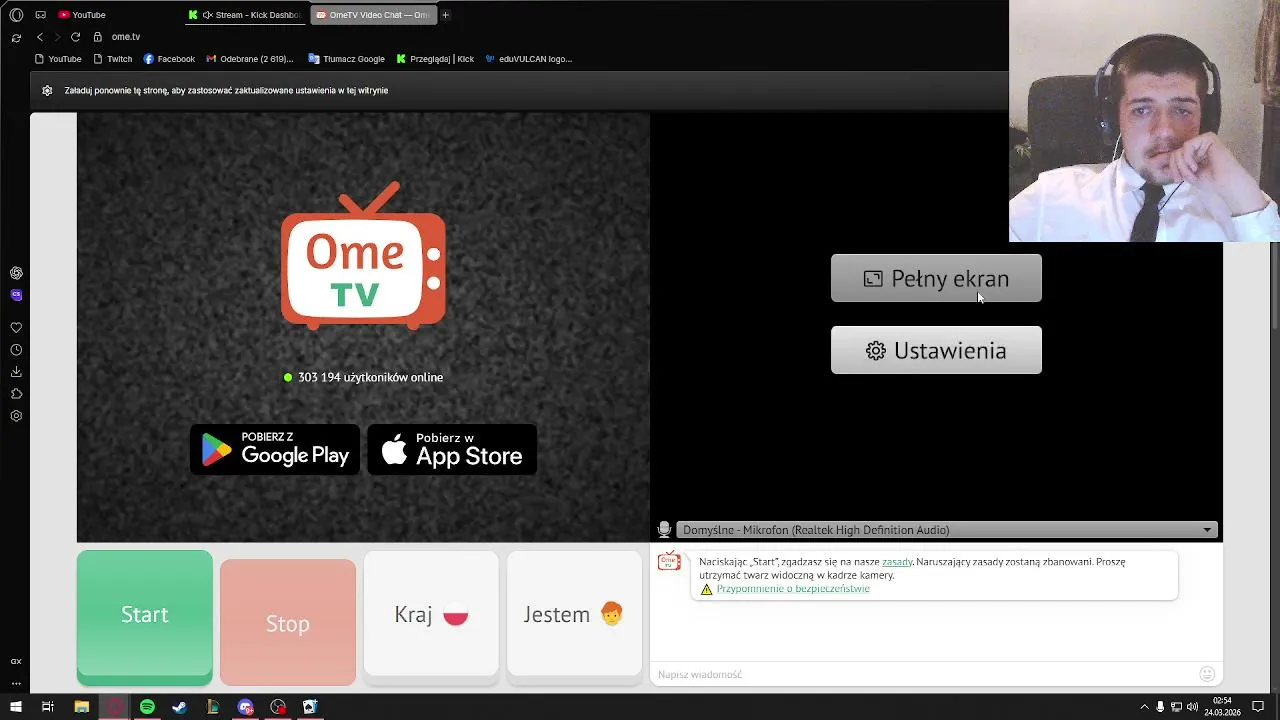This screenshot has height=720, width=1280.
Task: Open the purple sidebar app icon
Action: [16, 295]
